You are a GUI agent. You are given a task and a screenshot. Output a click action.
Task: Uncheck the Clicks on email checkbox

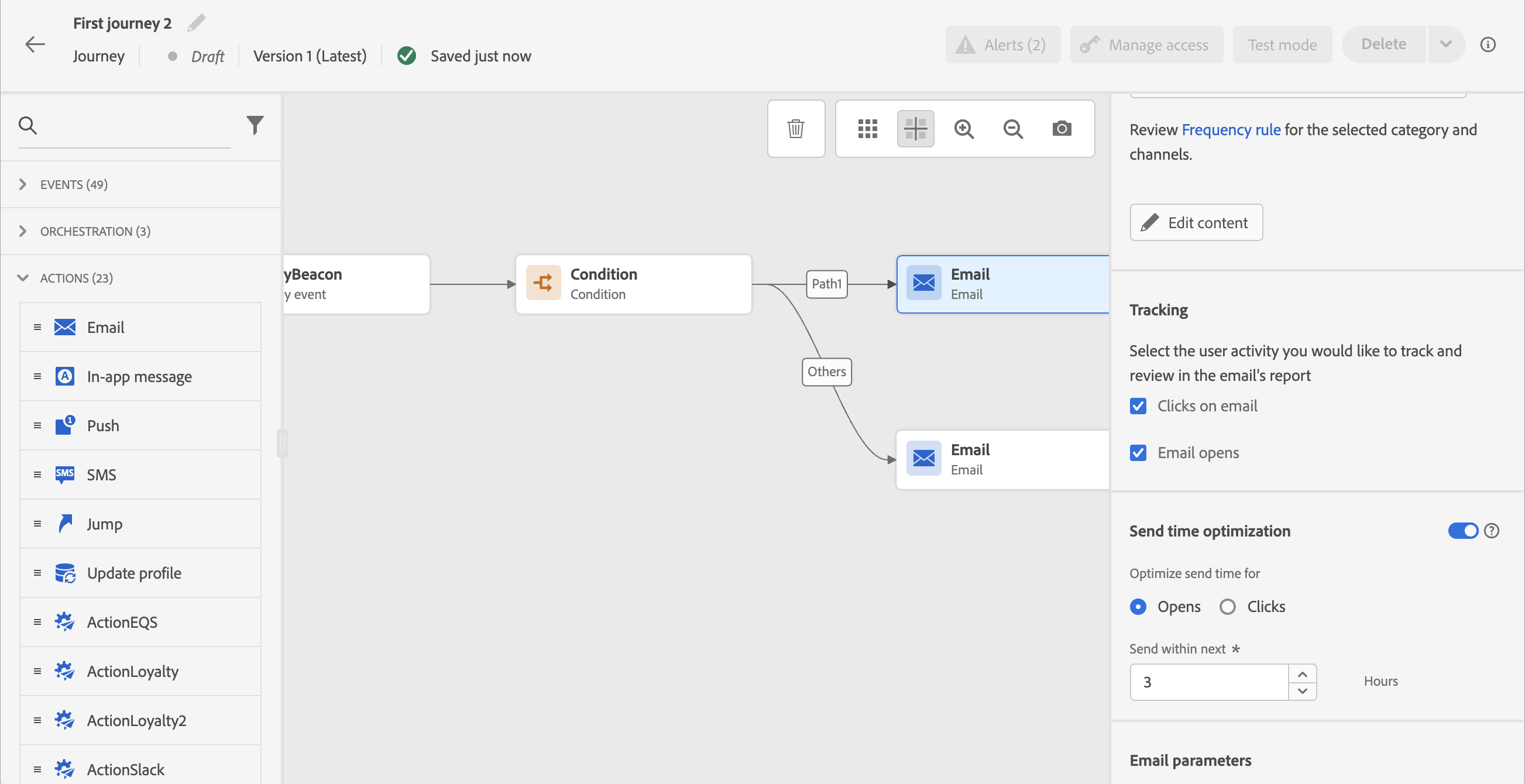pyautogui.click(x=1138, y=406)
